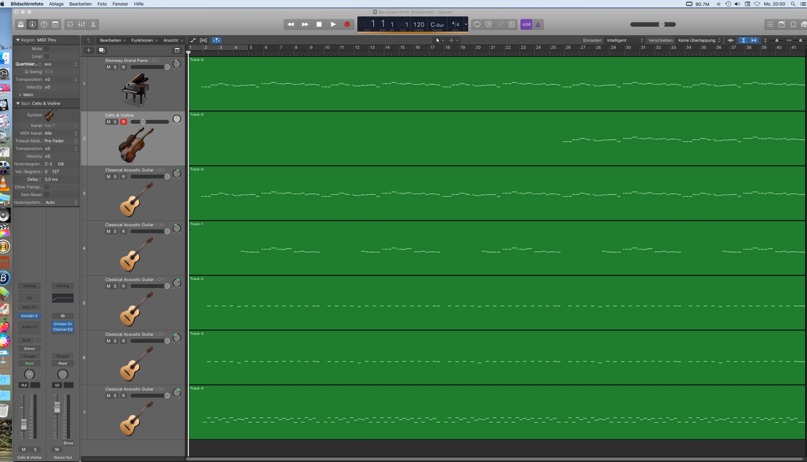Toggle Cycle mode button
Image resolution: width=807 pixels, height=462 pixels.
coord(477,24)
